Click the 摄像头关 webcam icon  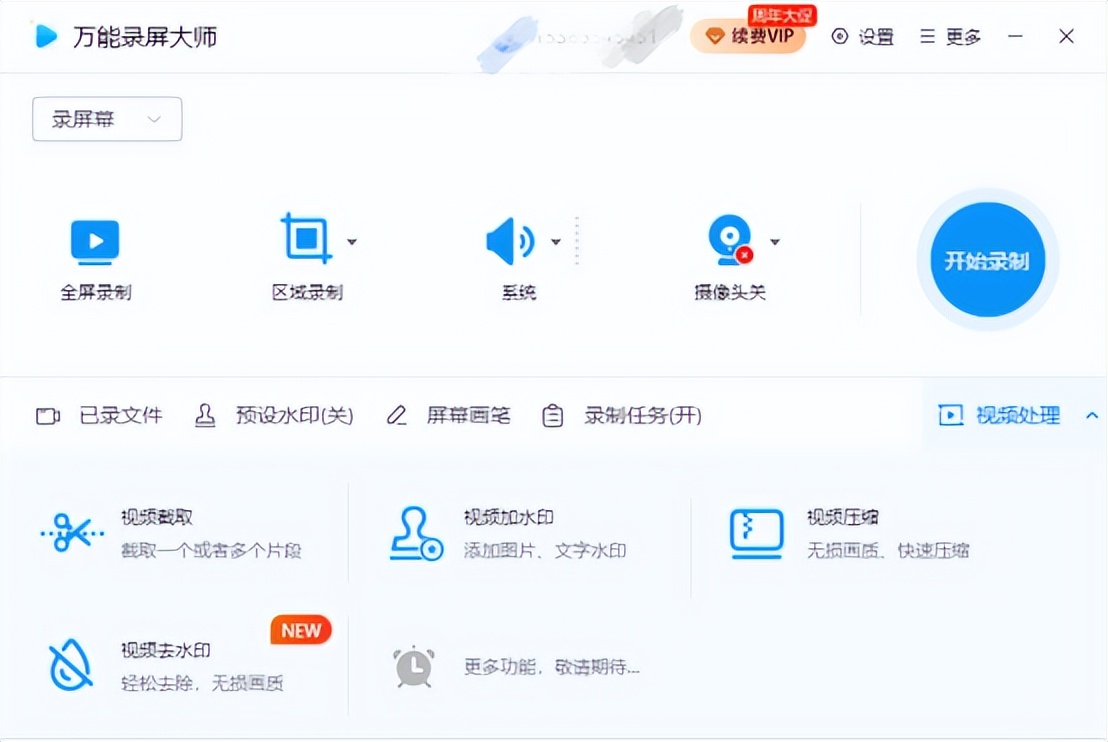pos(730,240)
